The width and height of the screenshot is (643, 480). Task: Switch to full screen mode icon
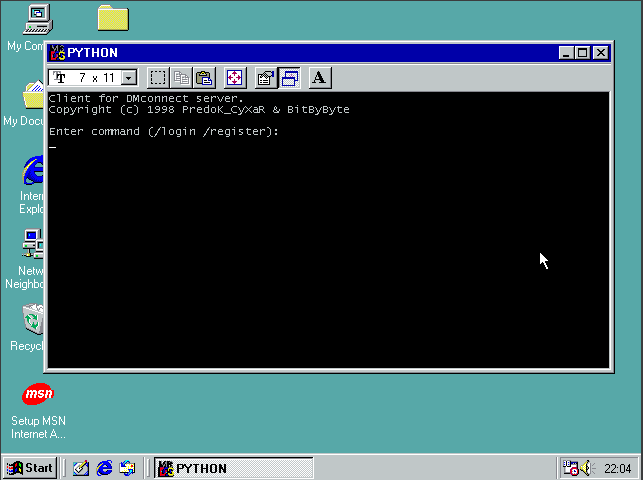[x=235, y=78]
